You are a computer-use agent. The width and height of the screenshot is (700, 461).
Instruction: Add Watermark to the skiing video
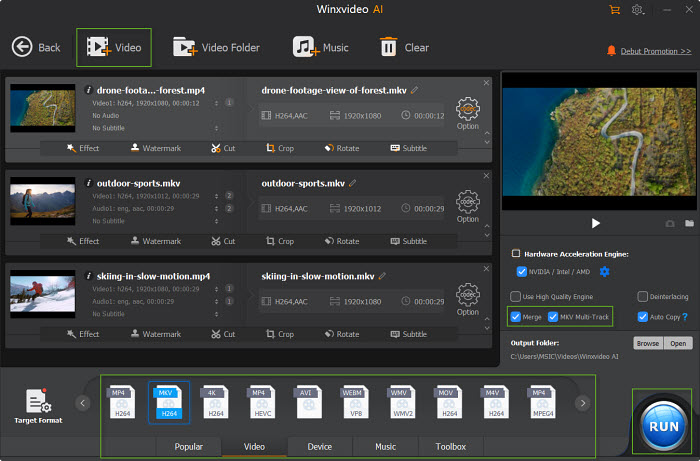[156, 334]
